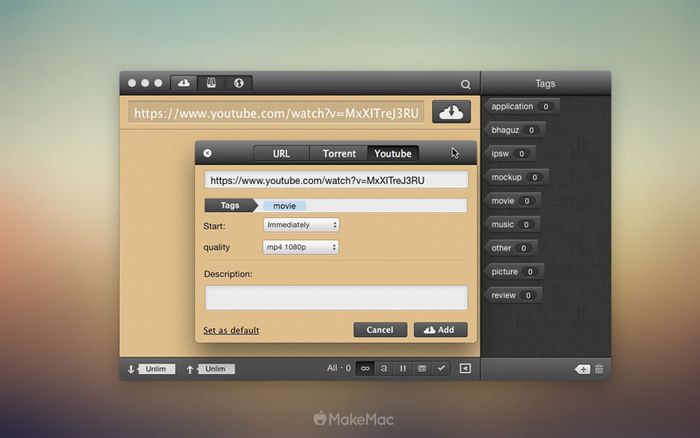The width and height of the screenshot is (700, 438).
Task: Delete tag with trash icon
Action: (599, 369)
